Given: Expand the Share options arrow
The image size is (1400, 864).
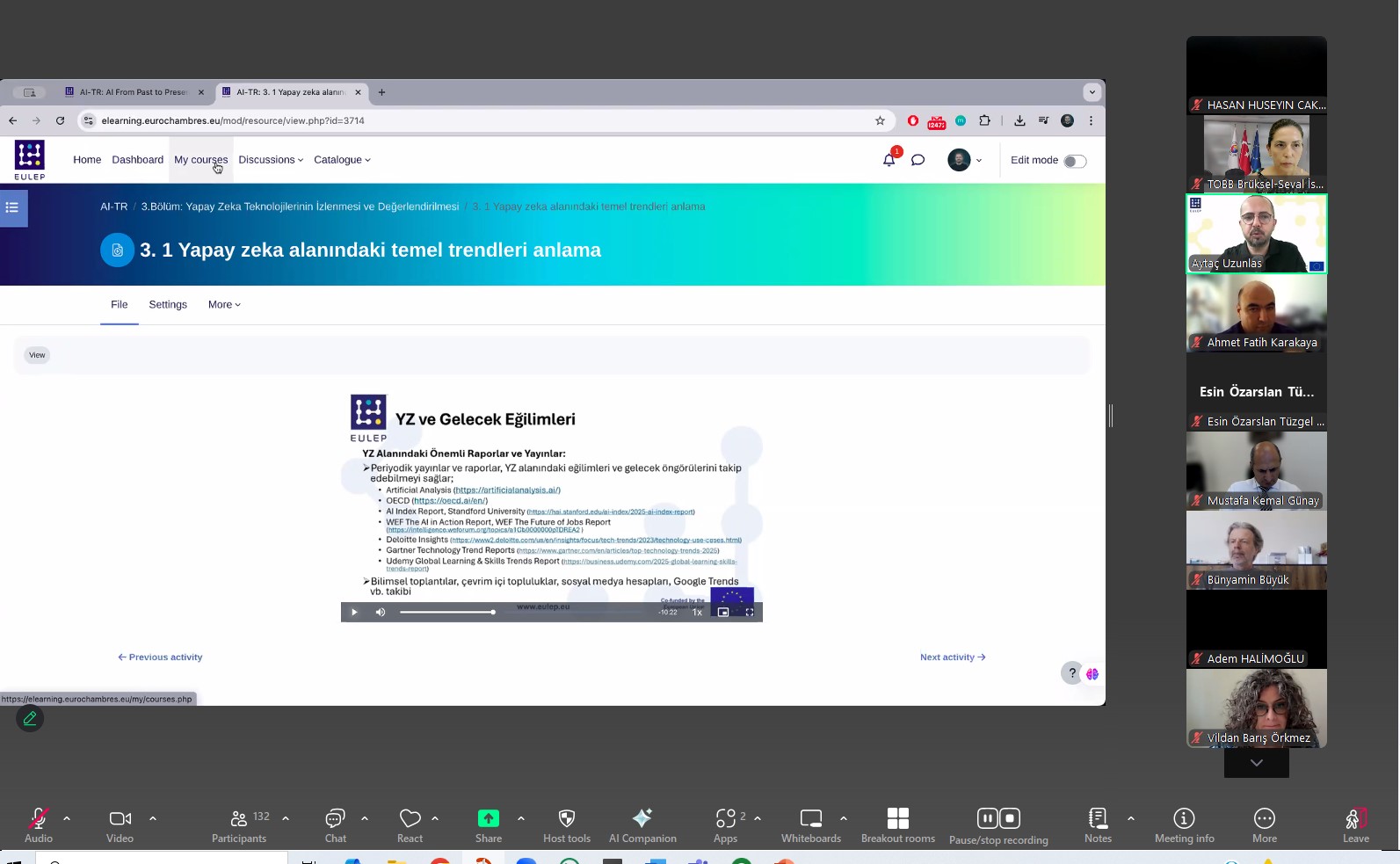Looking at the screenshot, I should point(521,818).
